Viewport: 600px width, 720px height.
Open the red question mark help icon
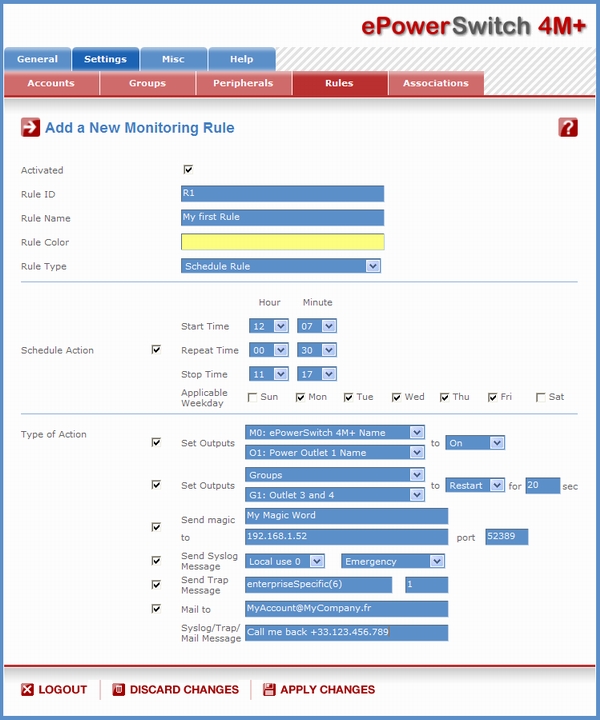[x=568, y=128]
